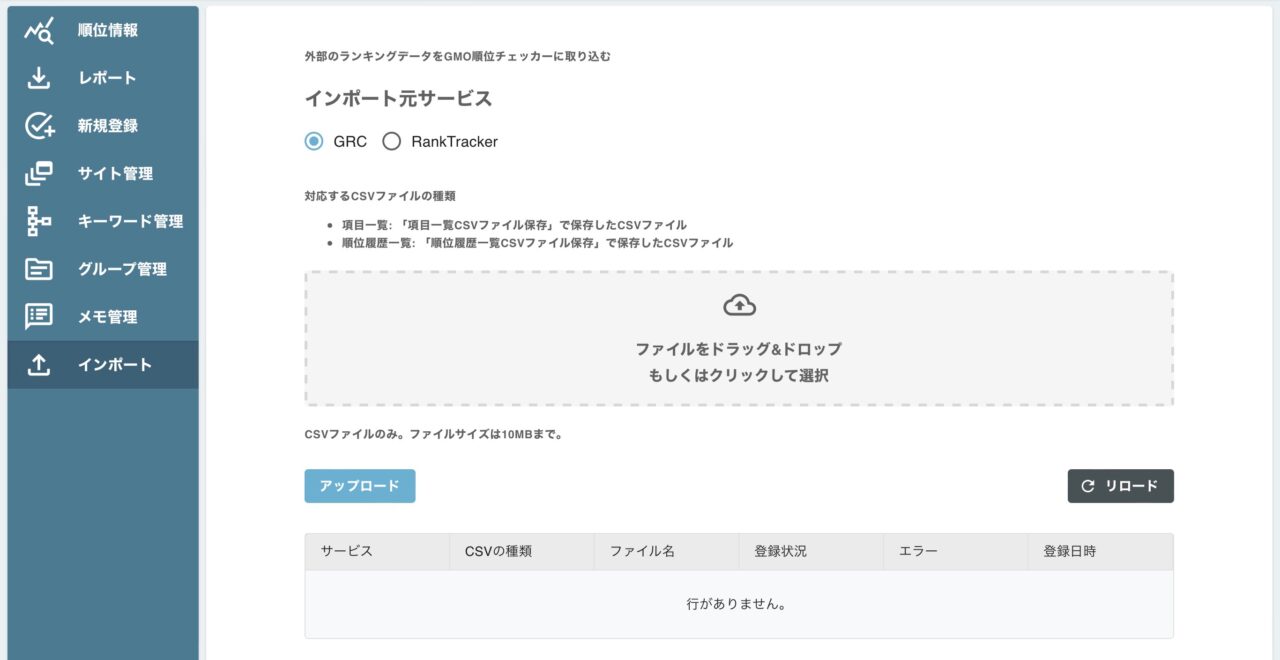Screen dimensions: 1280x660
Task: Select the RankTracker radio button
Action: 391,142
